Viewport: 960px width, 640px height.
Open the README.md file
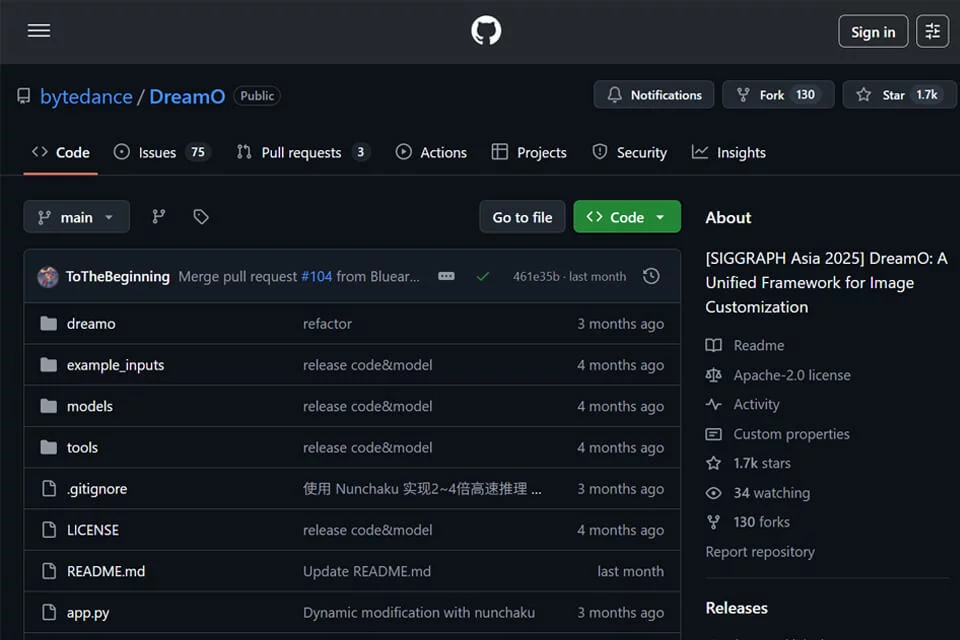click(x=106, y=571)
